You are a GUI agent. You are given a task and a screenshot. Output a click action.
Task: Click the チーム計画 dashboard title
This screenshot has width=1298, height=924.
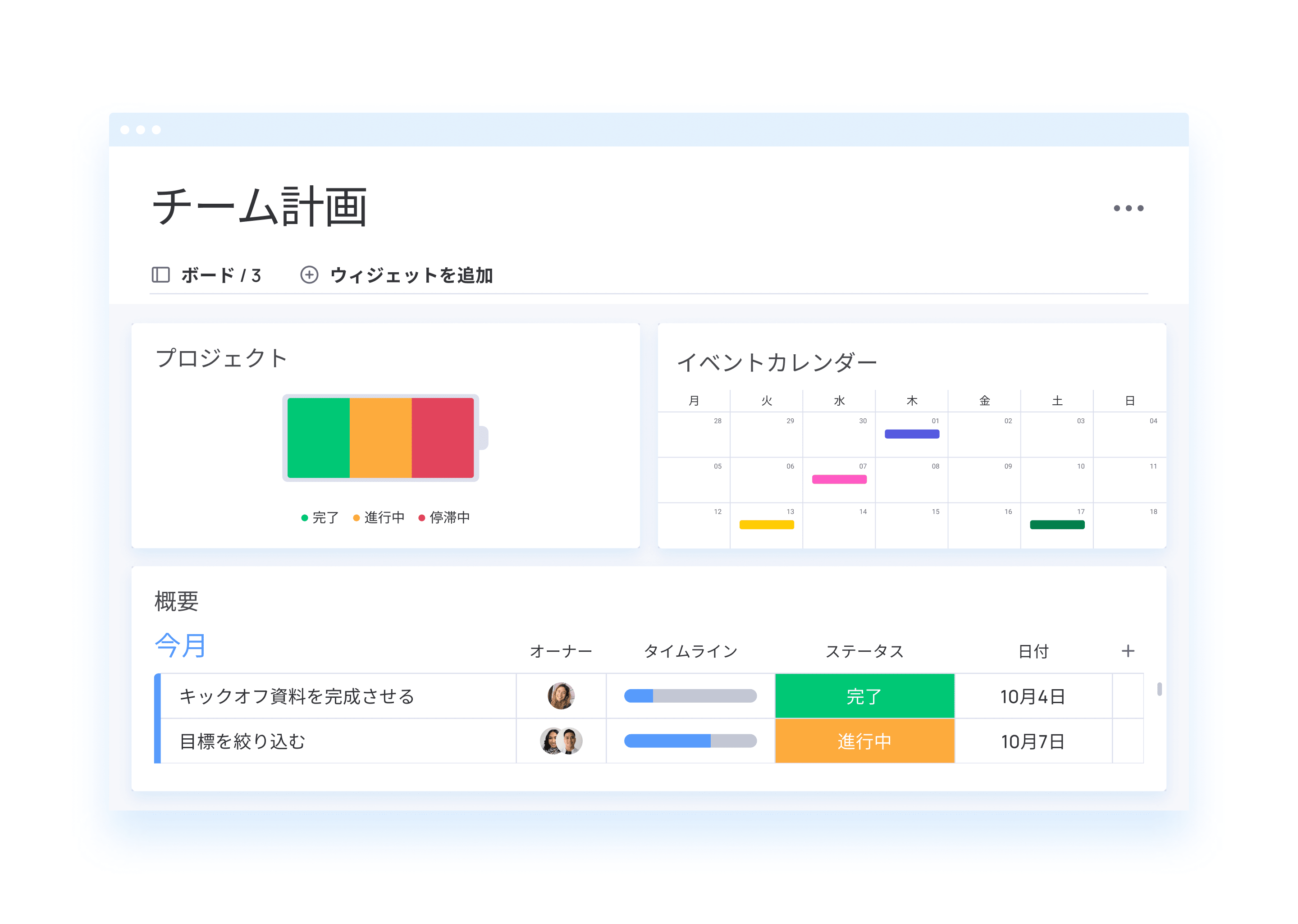click(260, 206)
